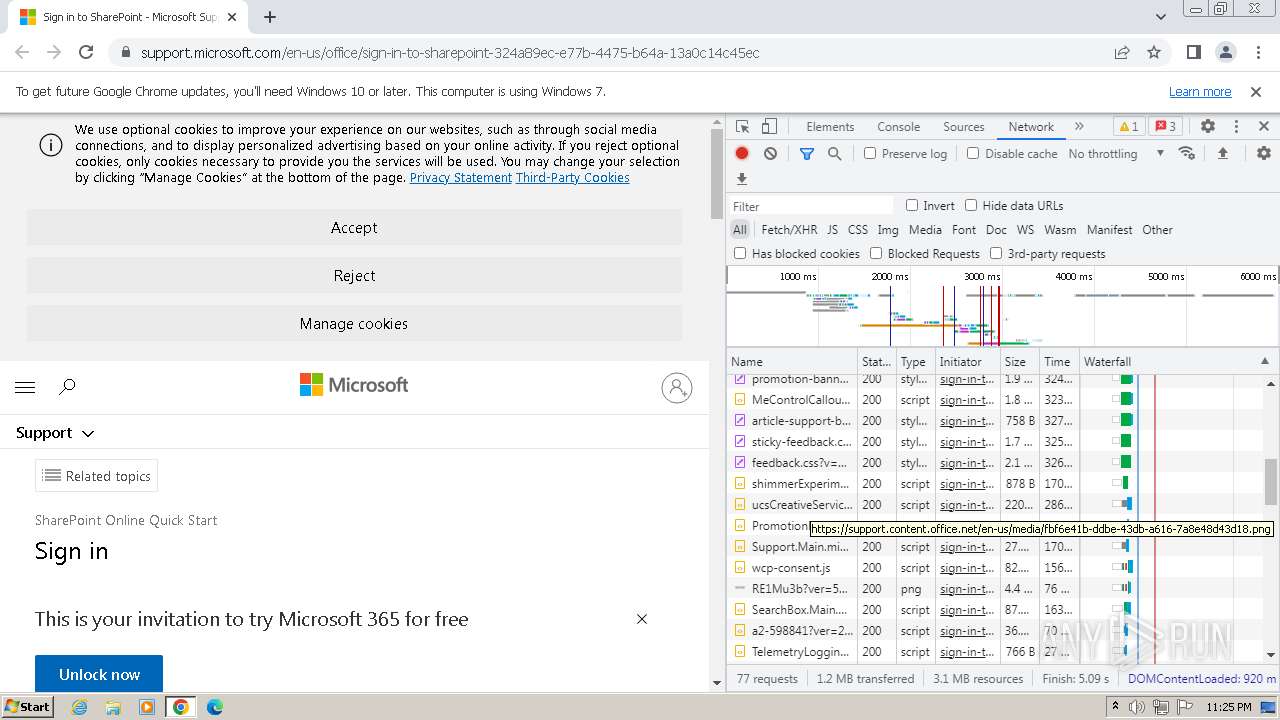
Task: Open the Microsoft hamburger menu
Action: pos(26,387)
